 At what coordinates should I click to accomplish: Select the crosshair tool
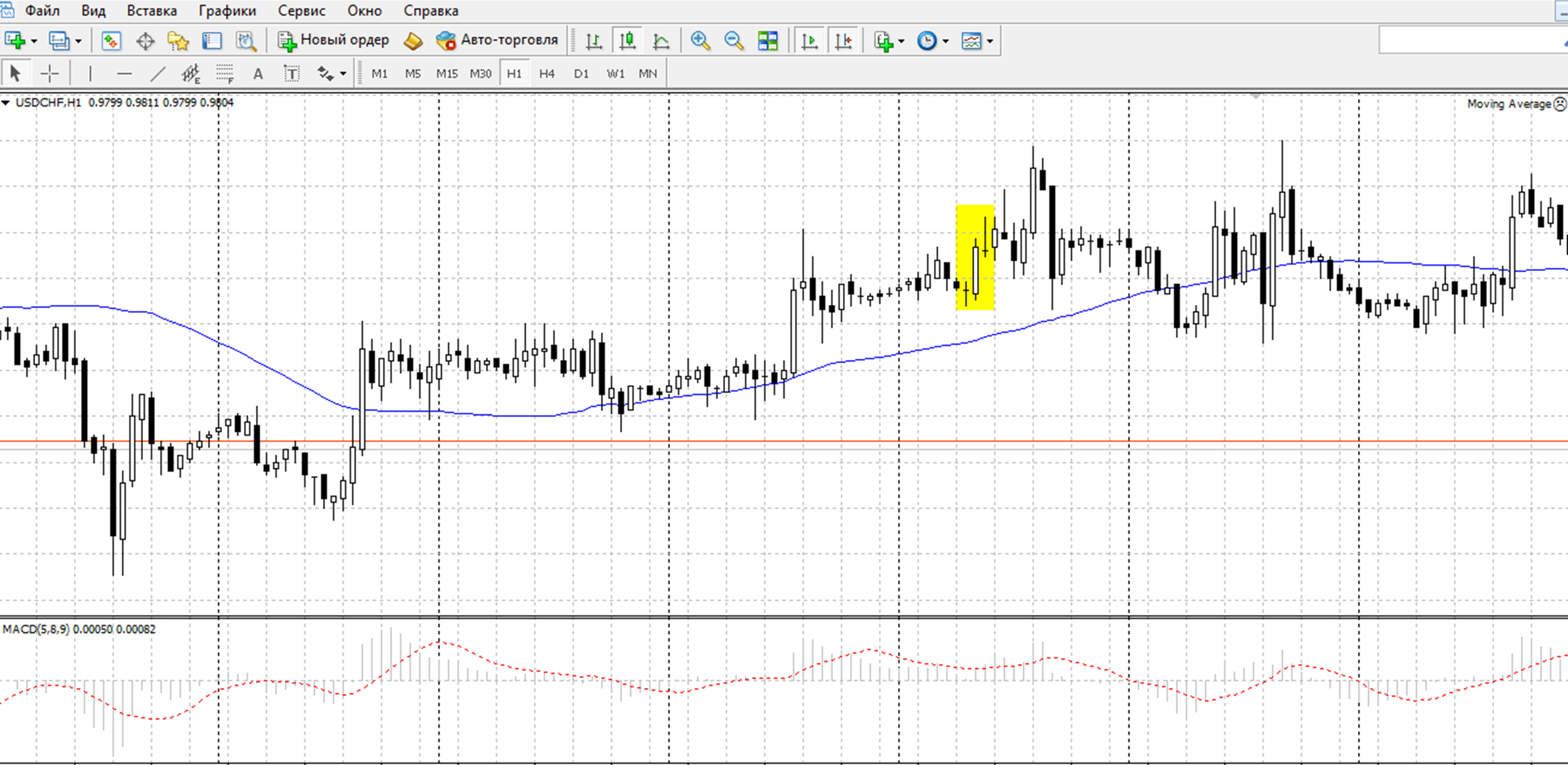[50, 73]
